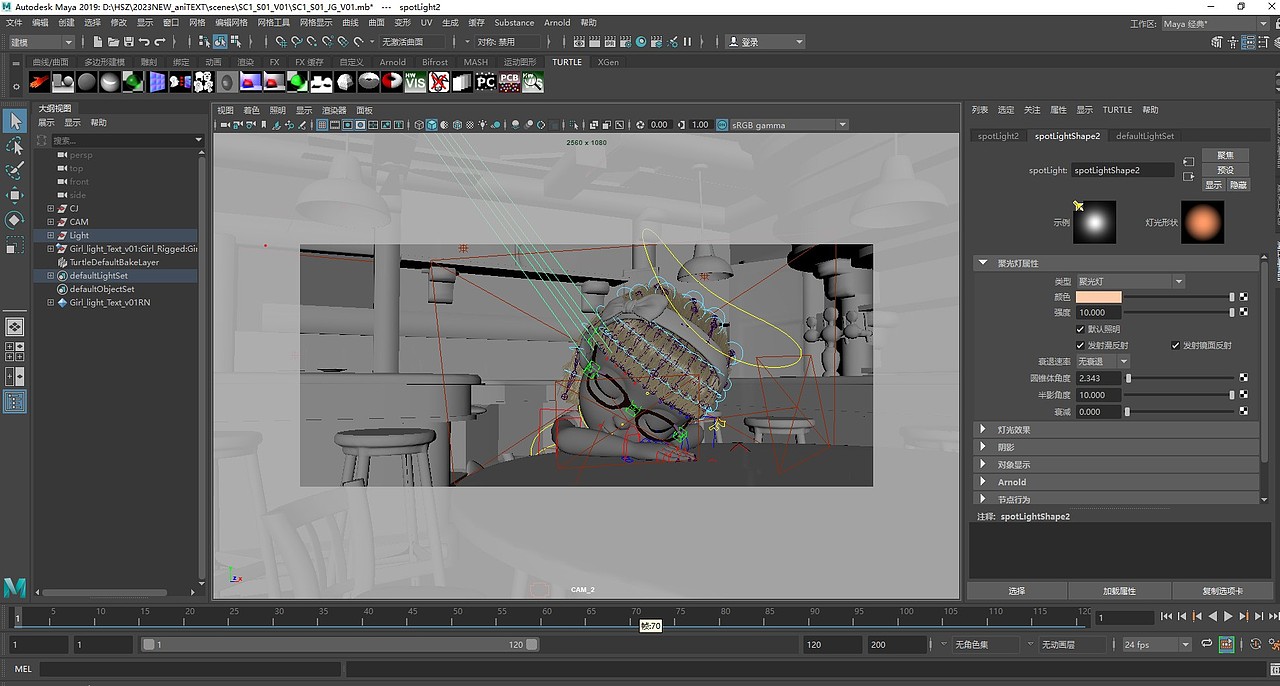Select the 多边形建模 shelf tab

105,62
